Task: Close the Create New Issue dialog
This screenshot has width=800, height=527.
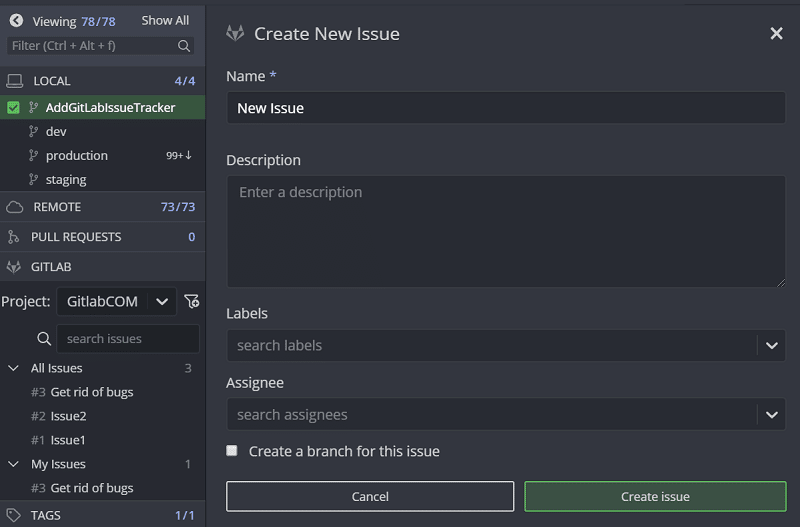Action: tap(776, 34)
